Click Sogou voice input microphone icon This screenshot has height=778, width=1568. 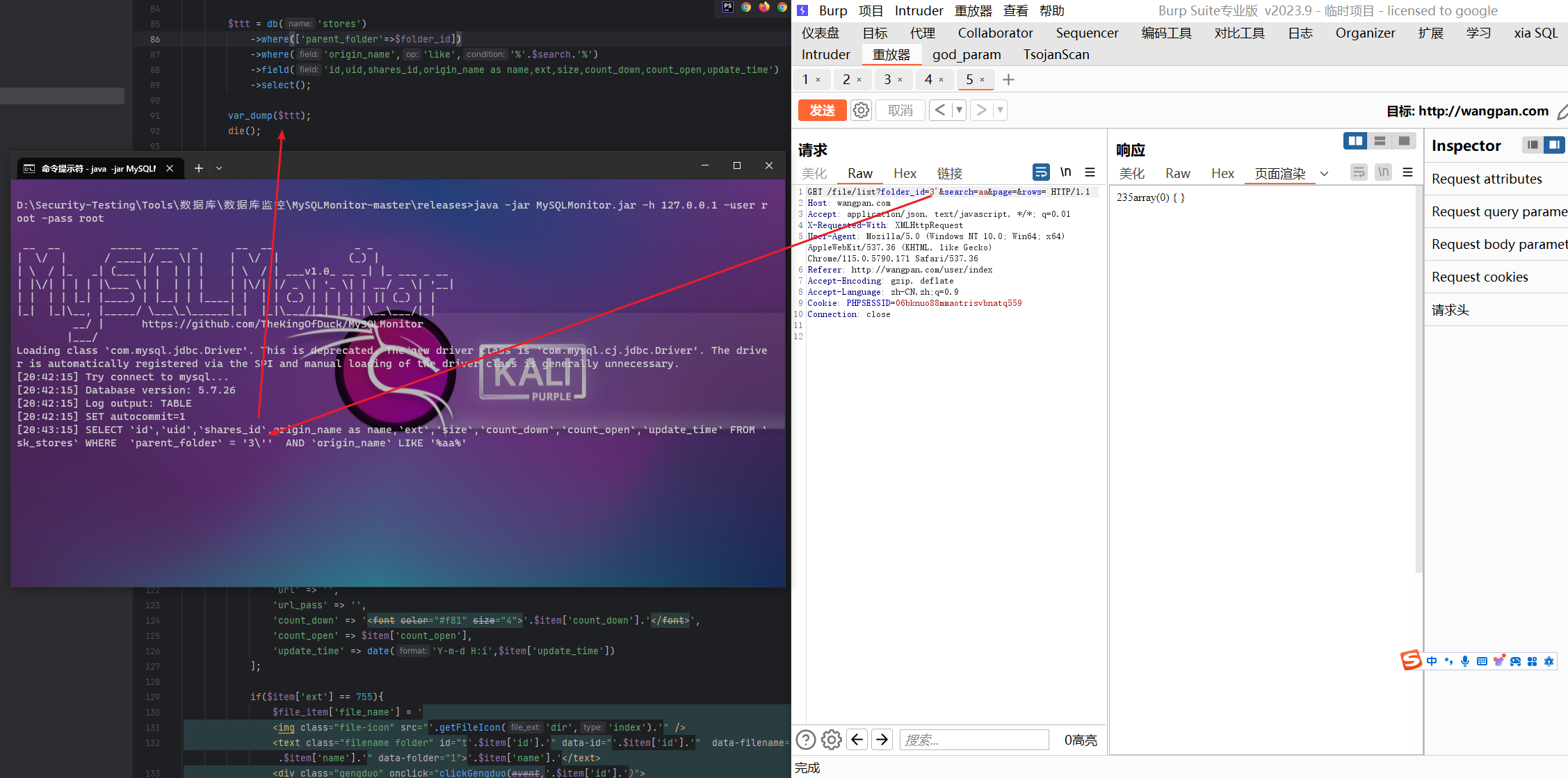(1465, 661)
